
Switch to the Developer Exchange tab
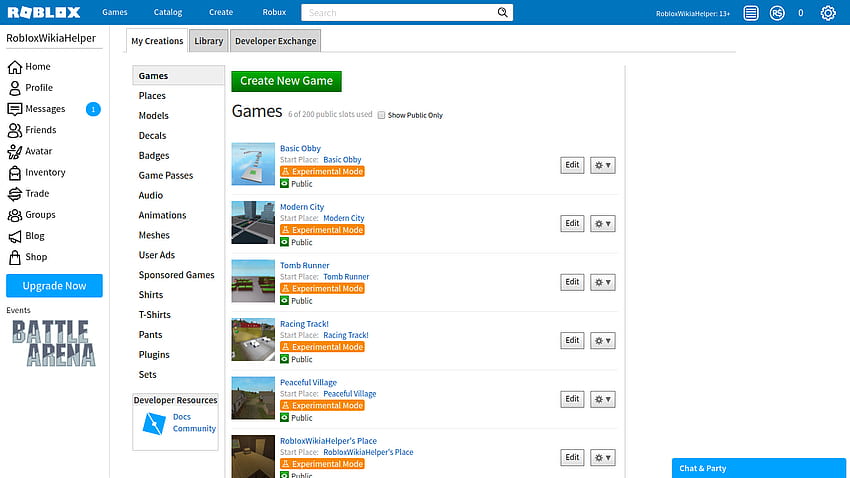[x=275, y=41]
